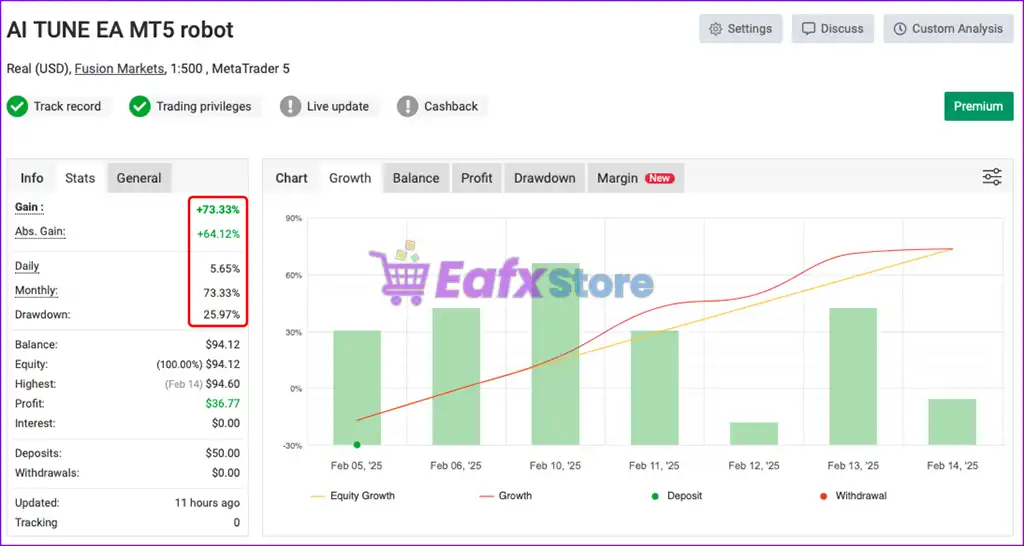
Task: Open Custom Analysis
Action: coord(948,29)
